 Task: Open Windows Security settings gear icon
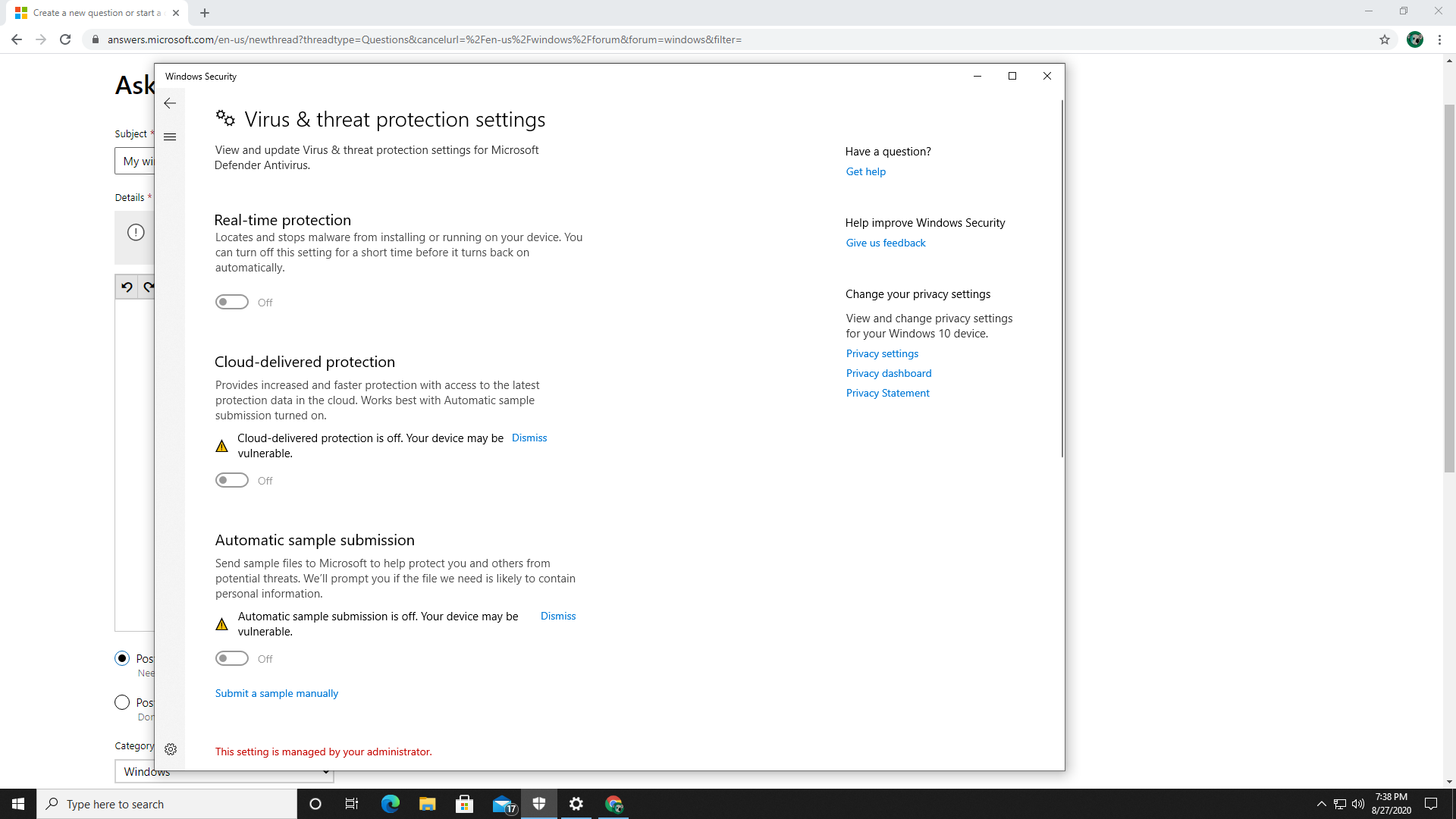tap(171, 749)
